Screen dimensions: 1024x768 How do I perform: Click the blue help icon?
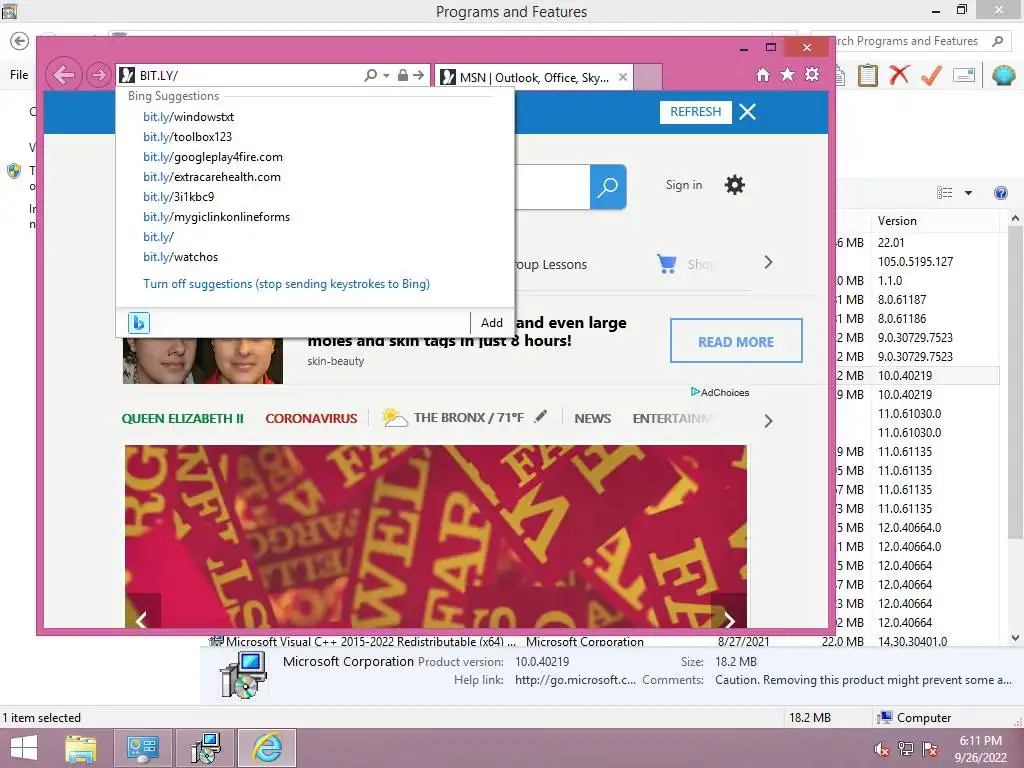tap(1000, 193)
